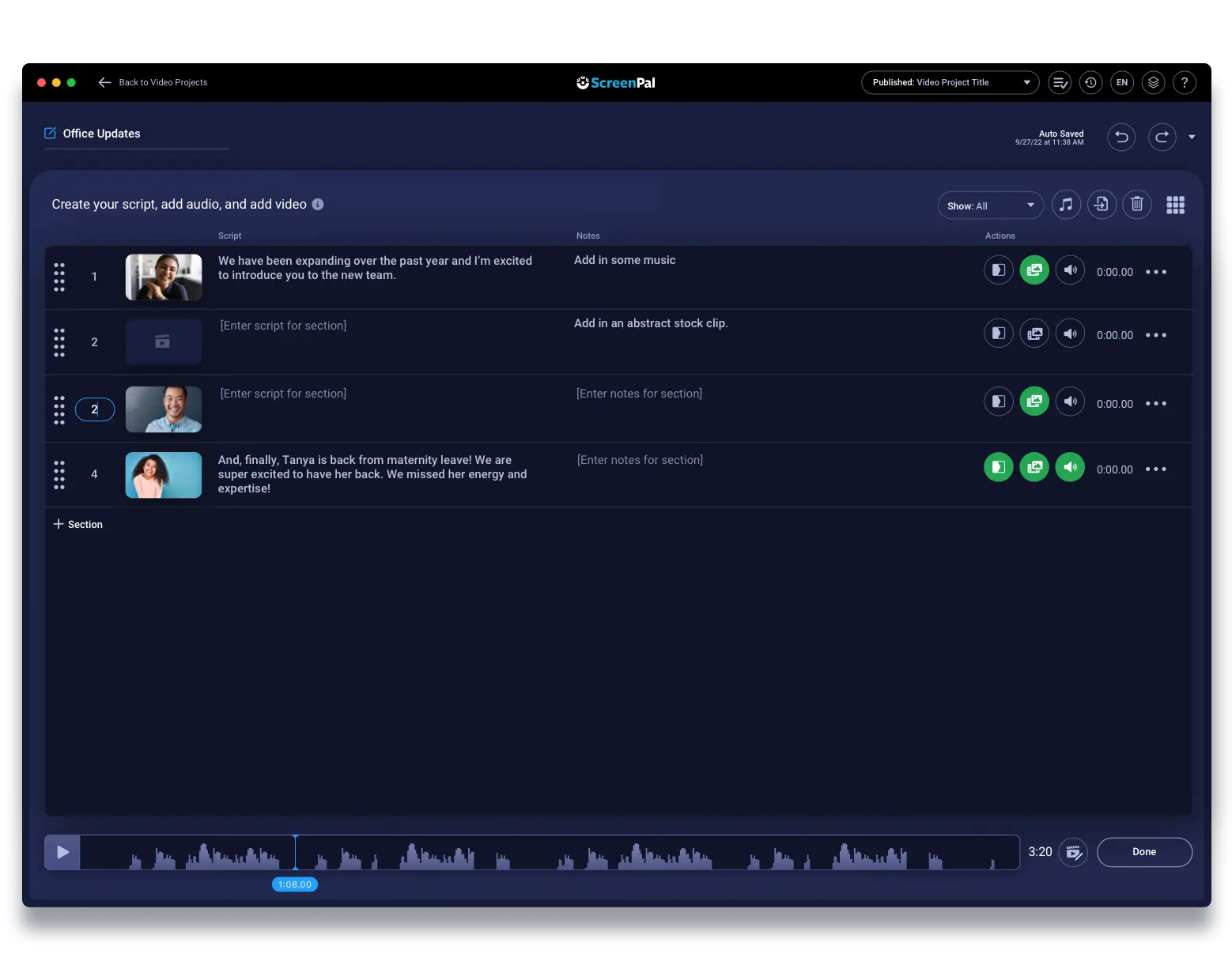Click the Done button

pyautogui.click(x=1144, y=852)
